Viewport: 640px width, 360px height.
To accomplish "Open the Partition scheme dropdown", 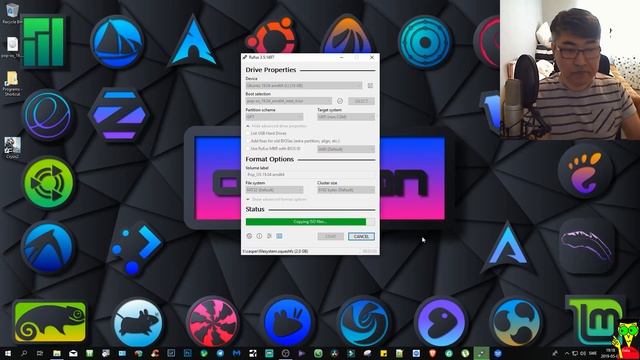I will click(x=274, y=117).
